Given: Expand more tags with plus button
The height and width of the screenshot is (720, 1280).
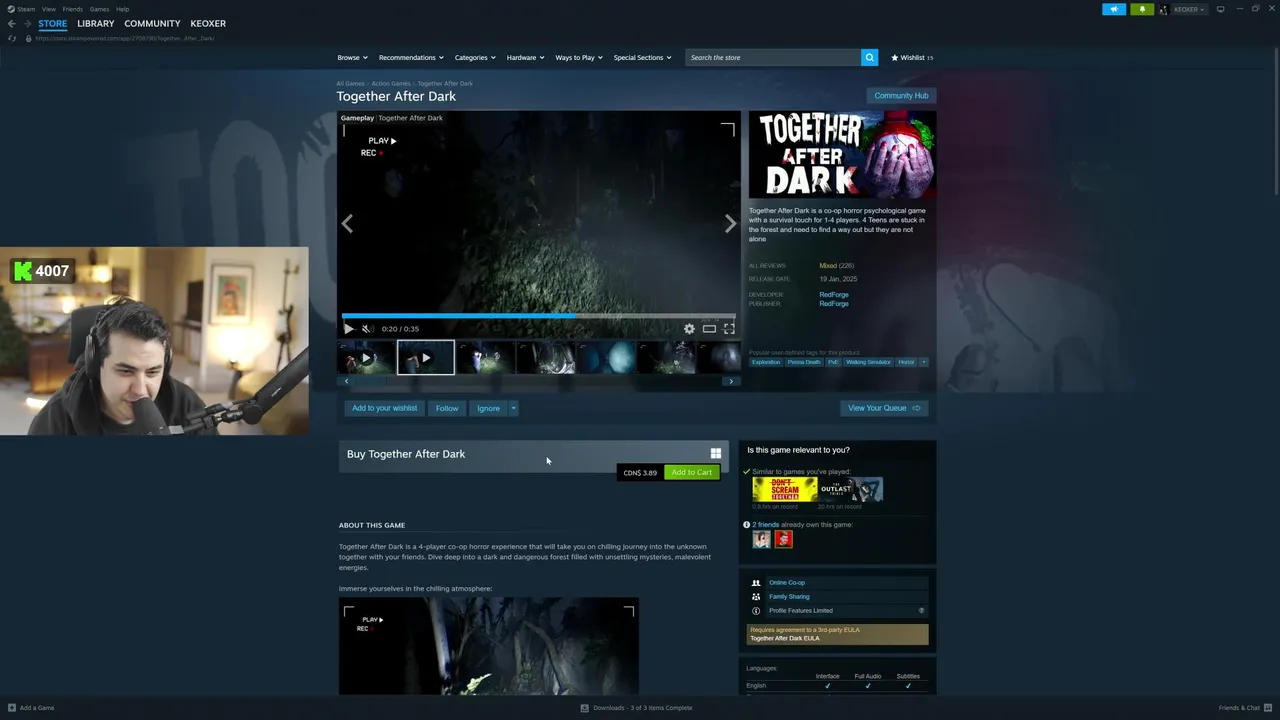Looking at the screenshot, I should (x=923, y=362).
